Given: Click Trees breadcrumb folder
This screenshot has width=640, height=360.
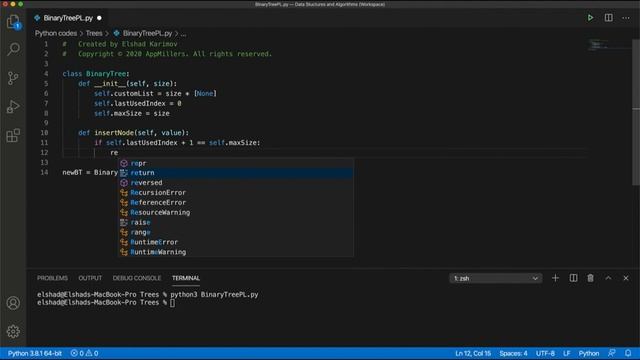Looking at the screenshot, I should click(94, 33).
